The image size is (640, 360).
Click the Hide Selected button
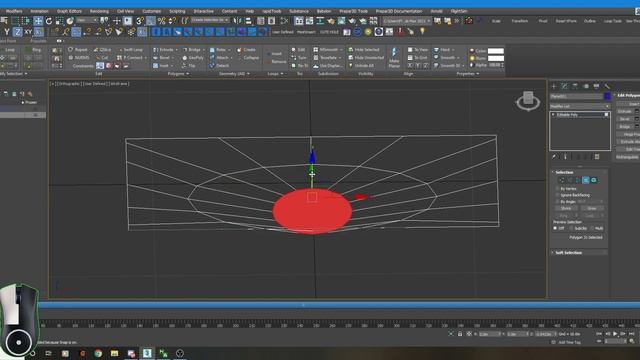[x=363, y=50]
